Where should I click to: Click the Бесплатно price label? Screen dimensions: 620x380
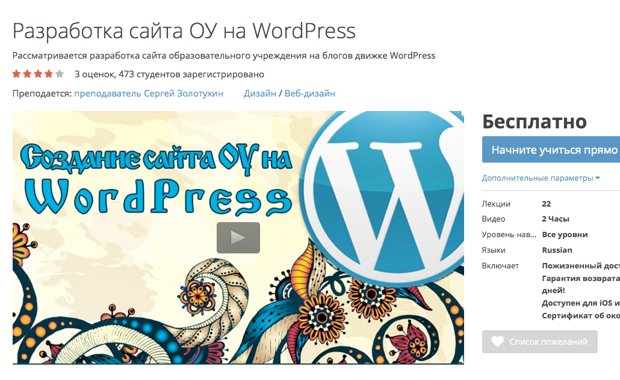(x=534, y=122)
